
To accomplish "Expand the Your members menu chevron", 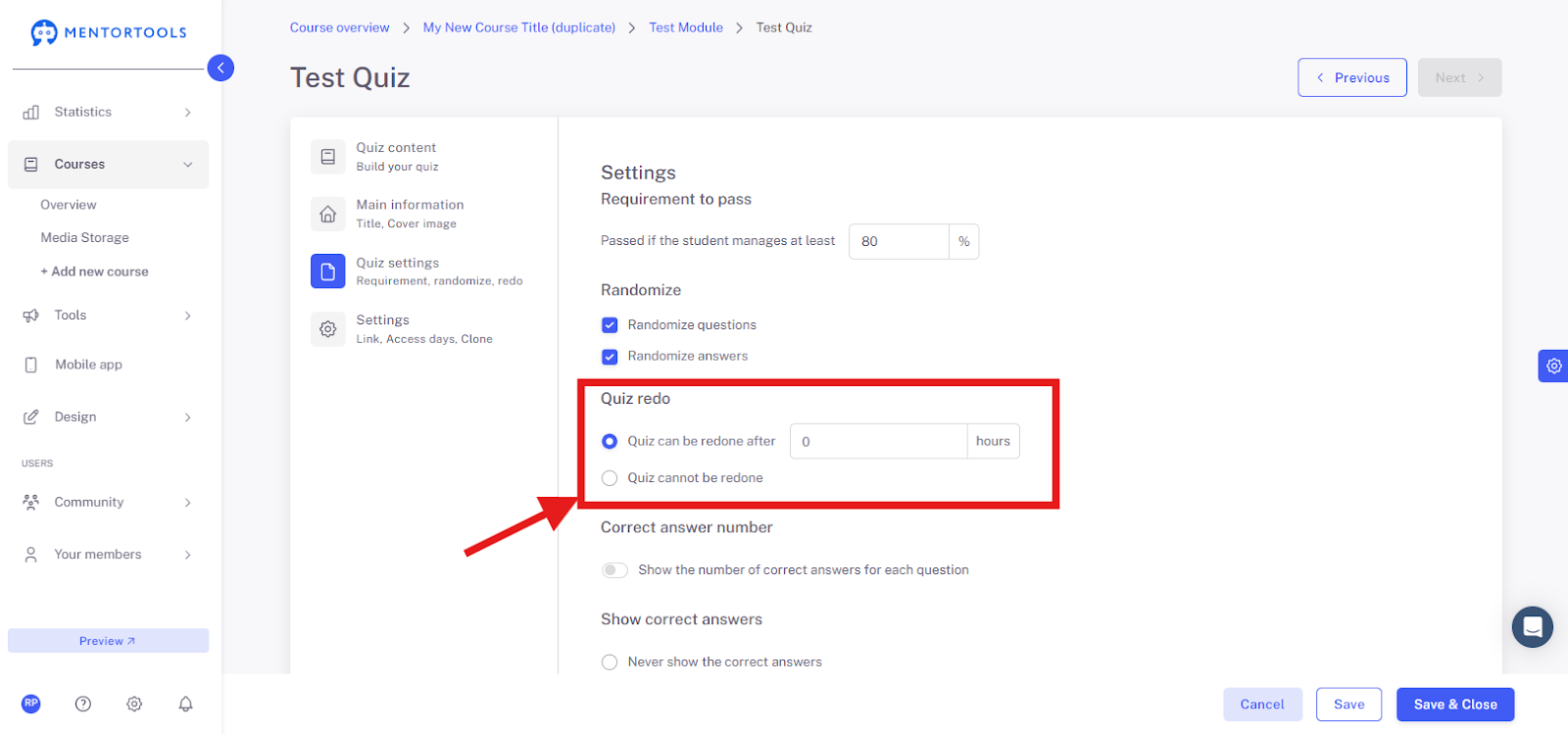I will (188, 555).
